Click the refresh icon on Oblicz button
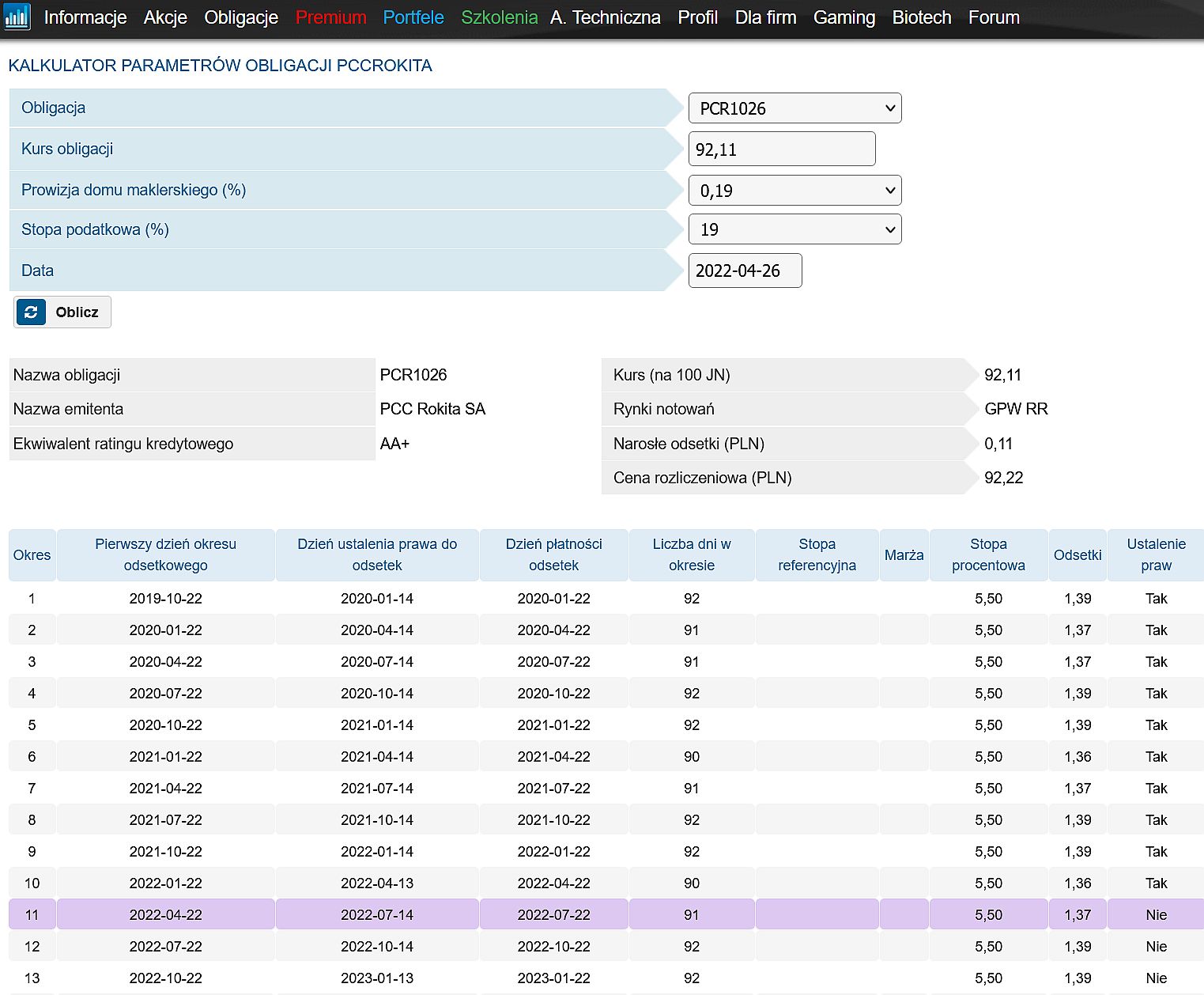 point(31,312)
